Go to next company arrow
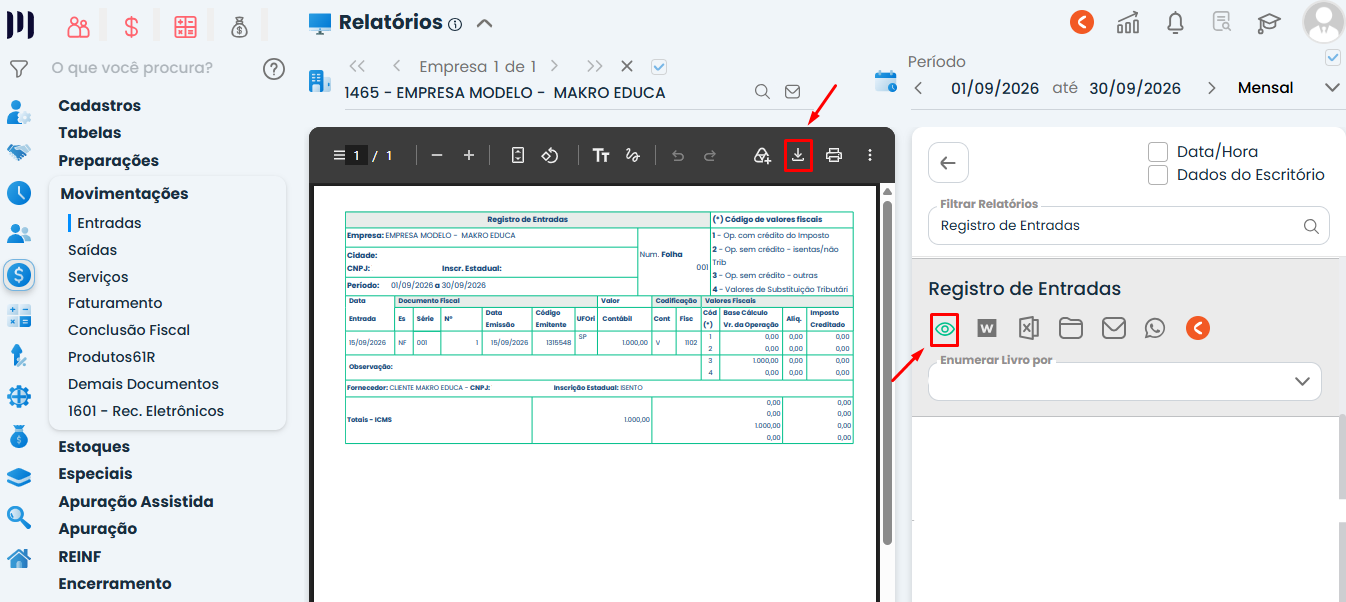This screenshot has height=602, width=1346. pos(554,66)
